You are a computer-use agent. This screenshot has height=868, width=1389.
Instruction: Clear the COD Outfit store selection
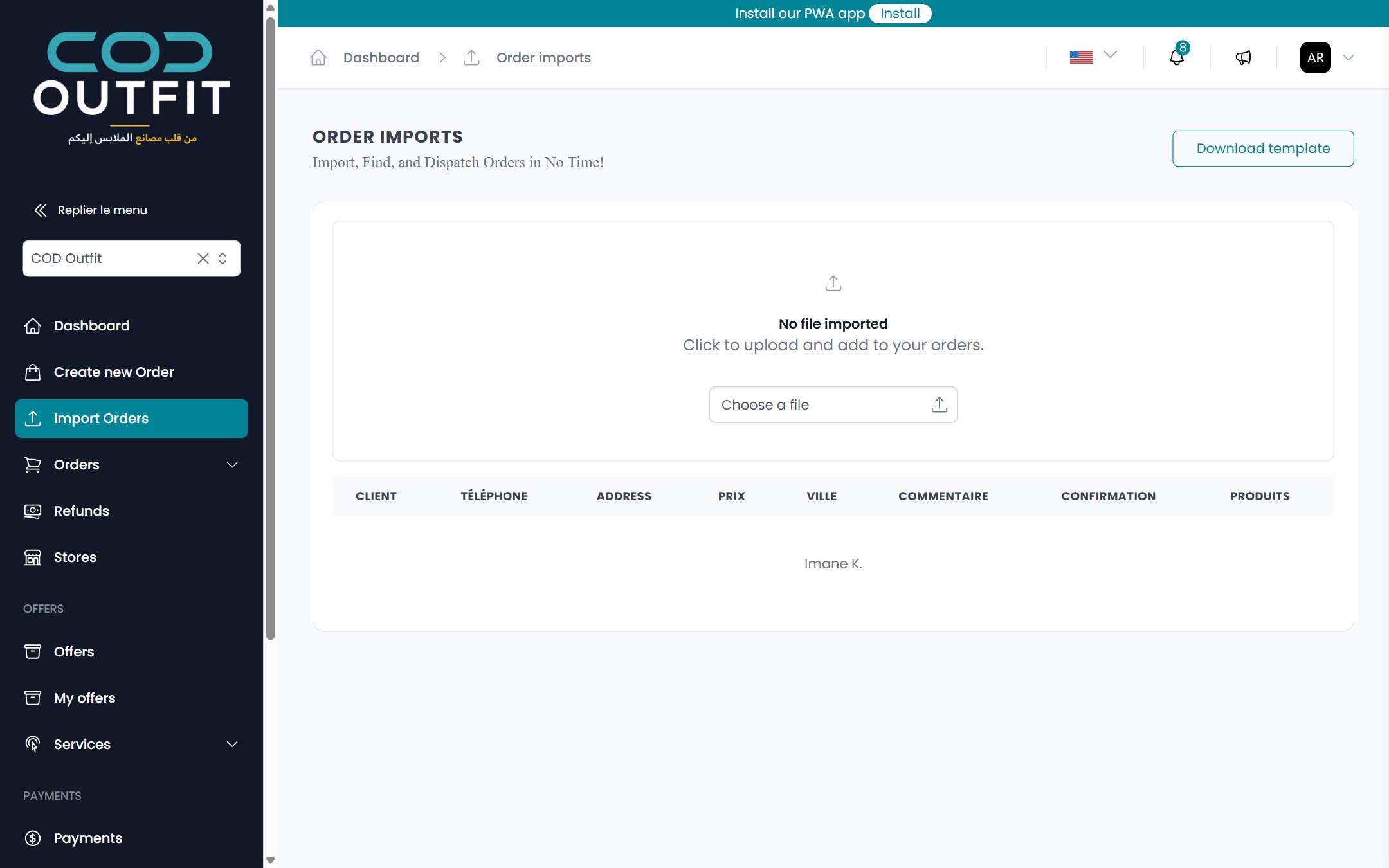coord(203,258)
